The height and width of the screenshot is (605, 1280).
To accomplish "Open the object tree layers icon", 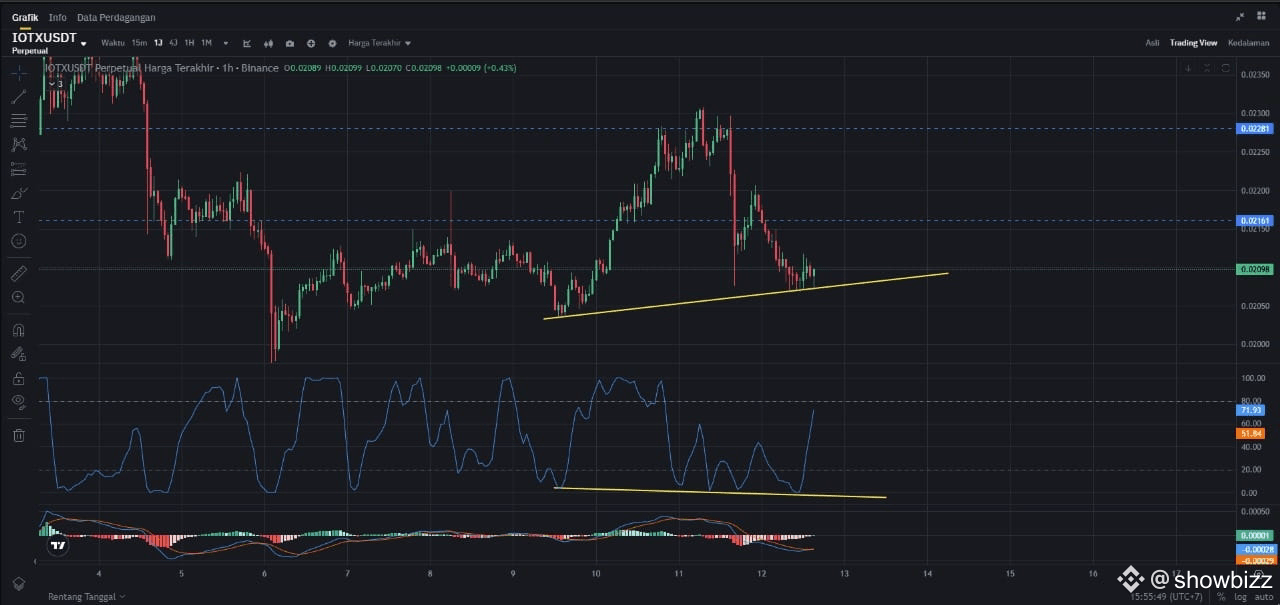I will pos(18,584).
